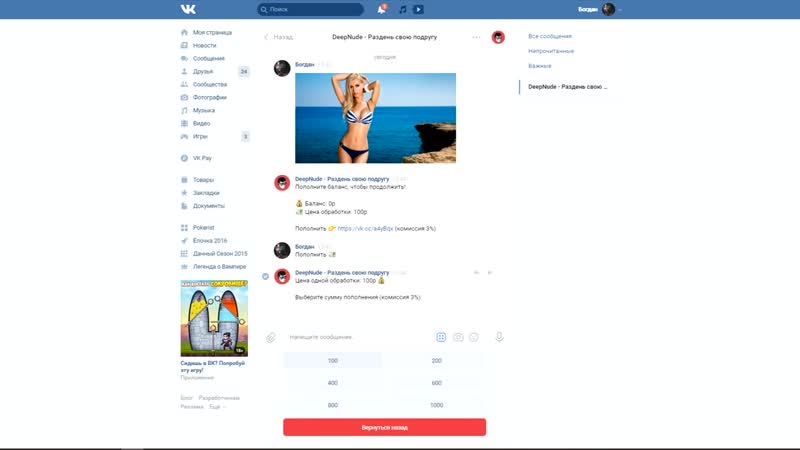Open the Игры section
Image resolution: width=800 pixels, height=450 pixels.
coord(200,136)
